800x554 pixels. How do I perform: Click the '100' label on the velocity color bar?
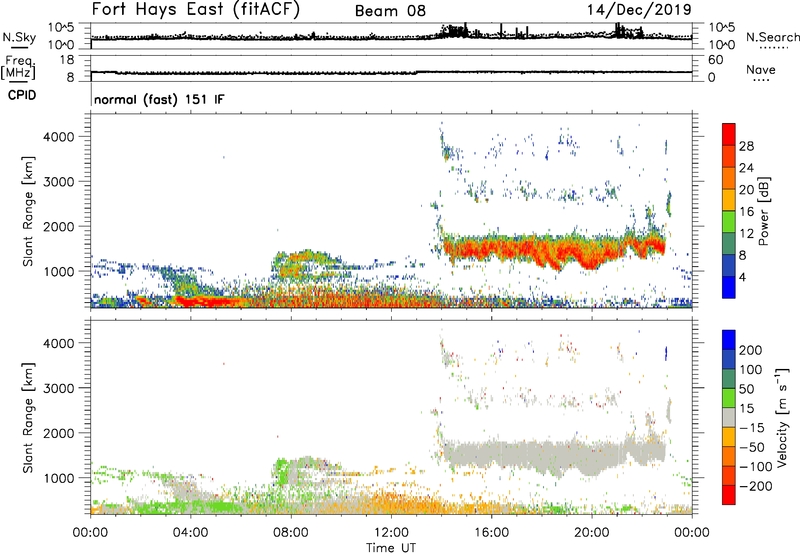751,370
